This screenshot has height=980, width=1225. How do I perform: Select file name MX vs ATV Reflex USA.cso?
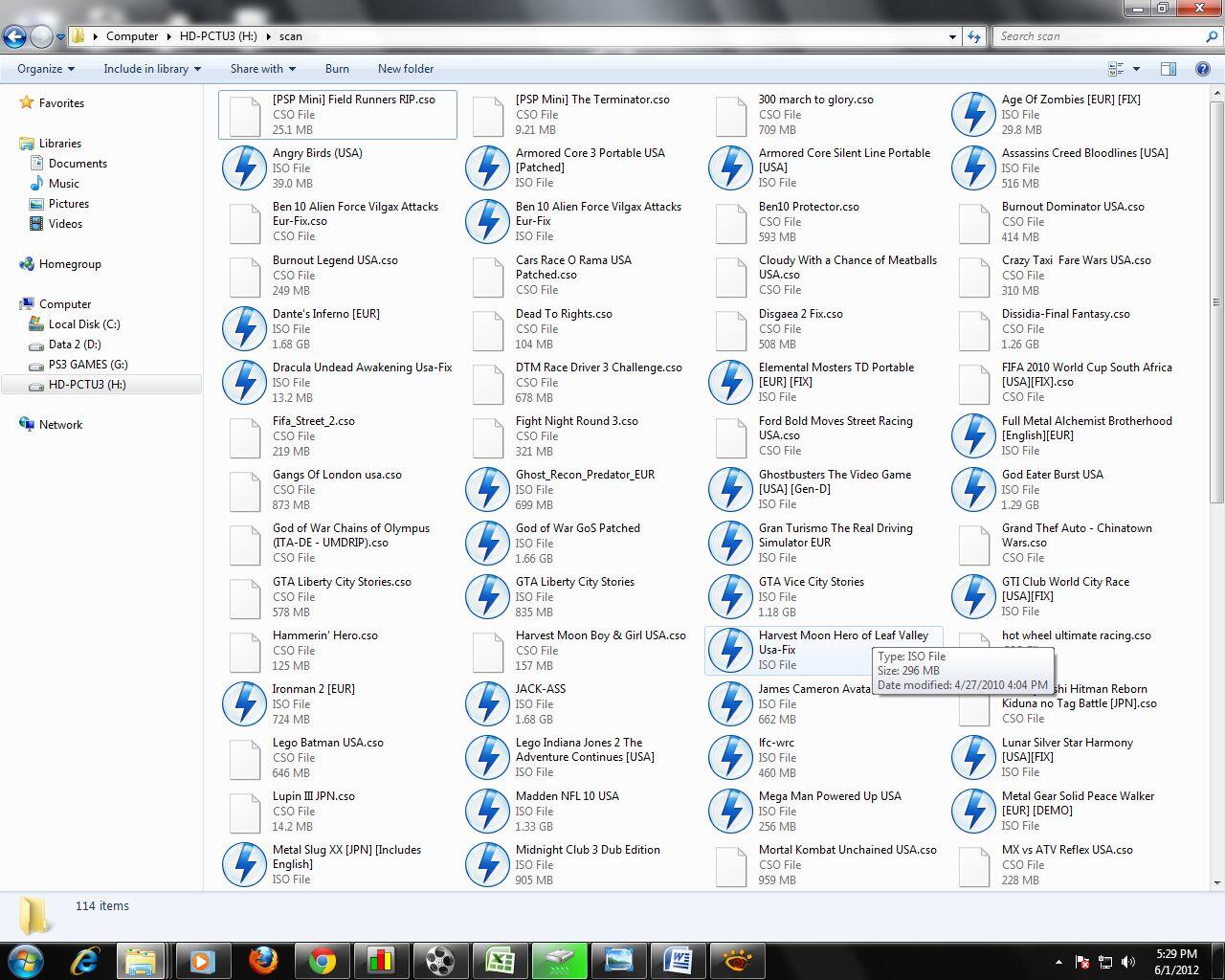point(1067,850)
